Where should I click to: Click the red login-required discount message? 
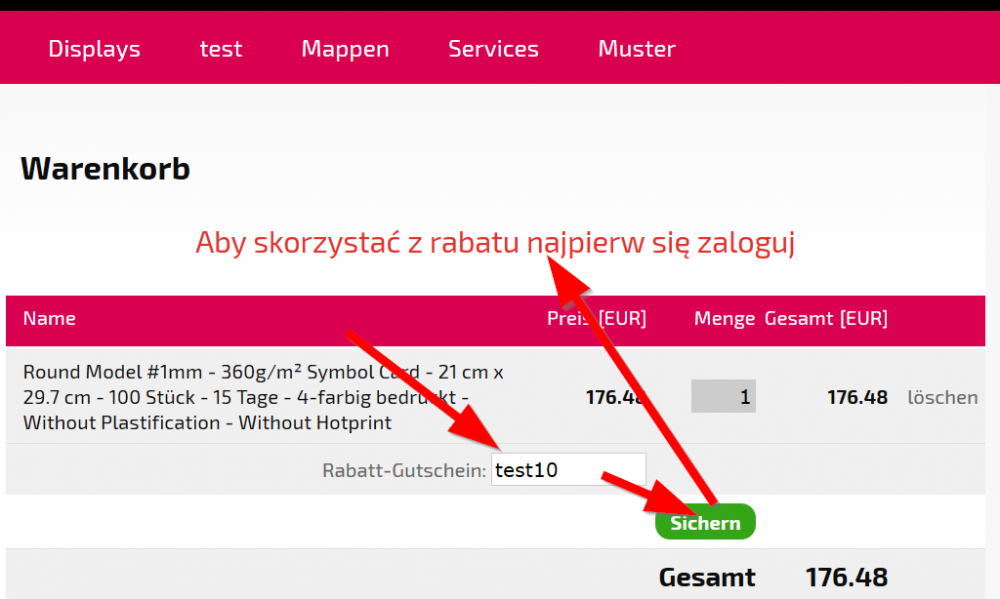[495, 243]
